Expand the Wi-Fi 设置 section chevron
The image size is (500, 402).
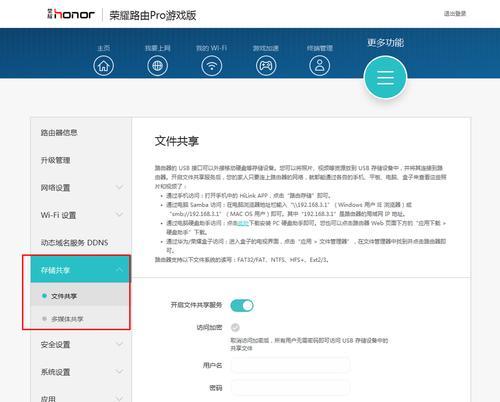coord(120,215)
